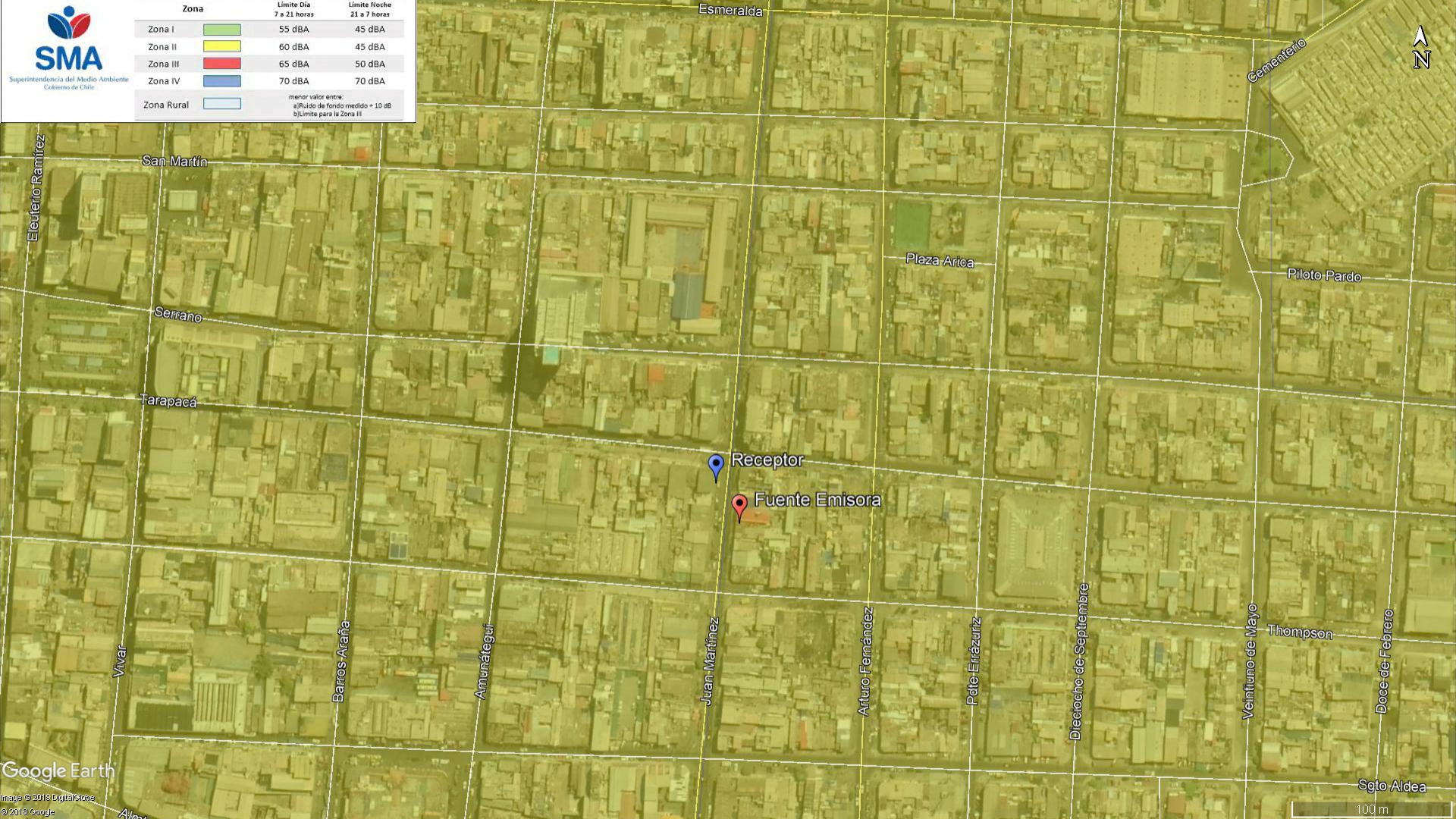Click the yellow Zona II color swatch

221,47
